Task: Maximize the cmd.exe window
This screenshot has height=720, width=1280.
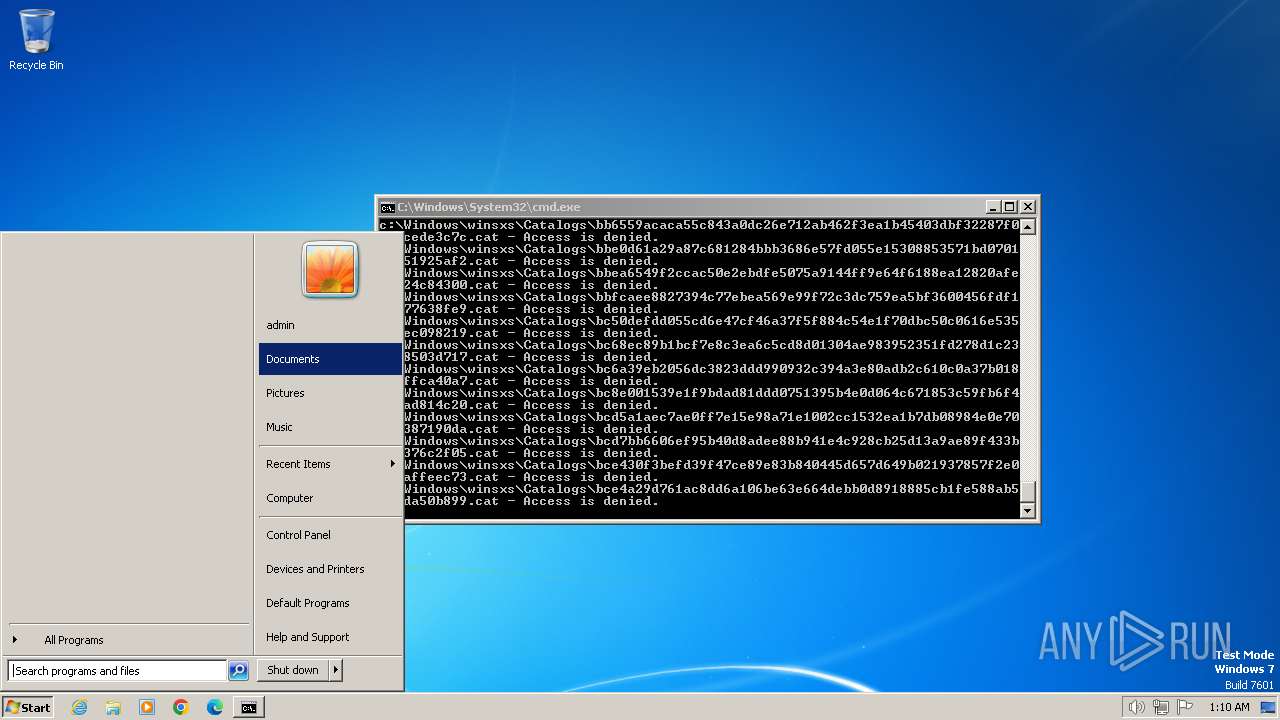Action: click(1010, 207)
